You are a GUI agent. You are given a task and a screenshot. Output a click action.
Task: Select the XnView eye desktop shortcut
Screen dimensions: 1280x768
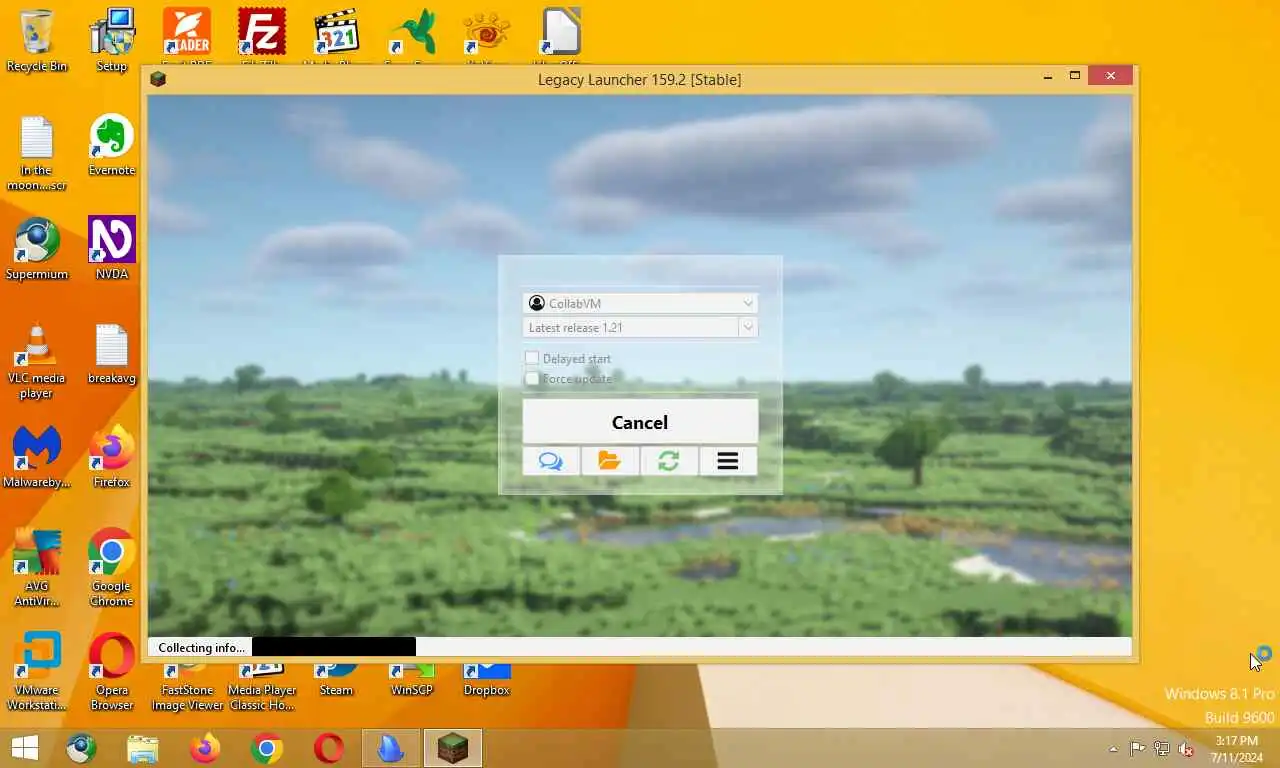point(486,36)
